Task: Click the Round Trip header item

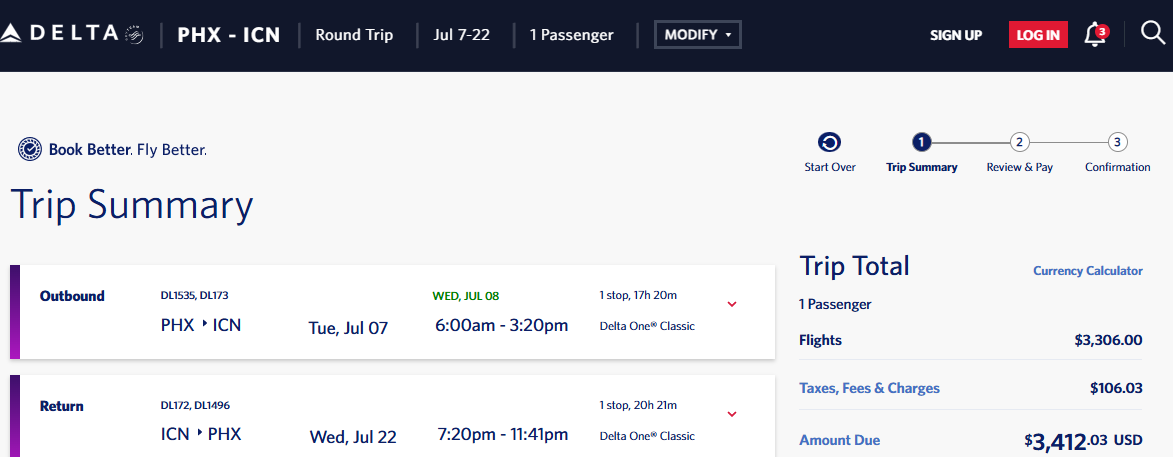Action: [354, 35]
